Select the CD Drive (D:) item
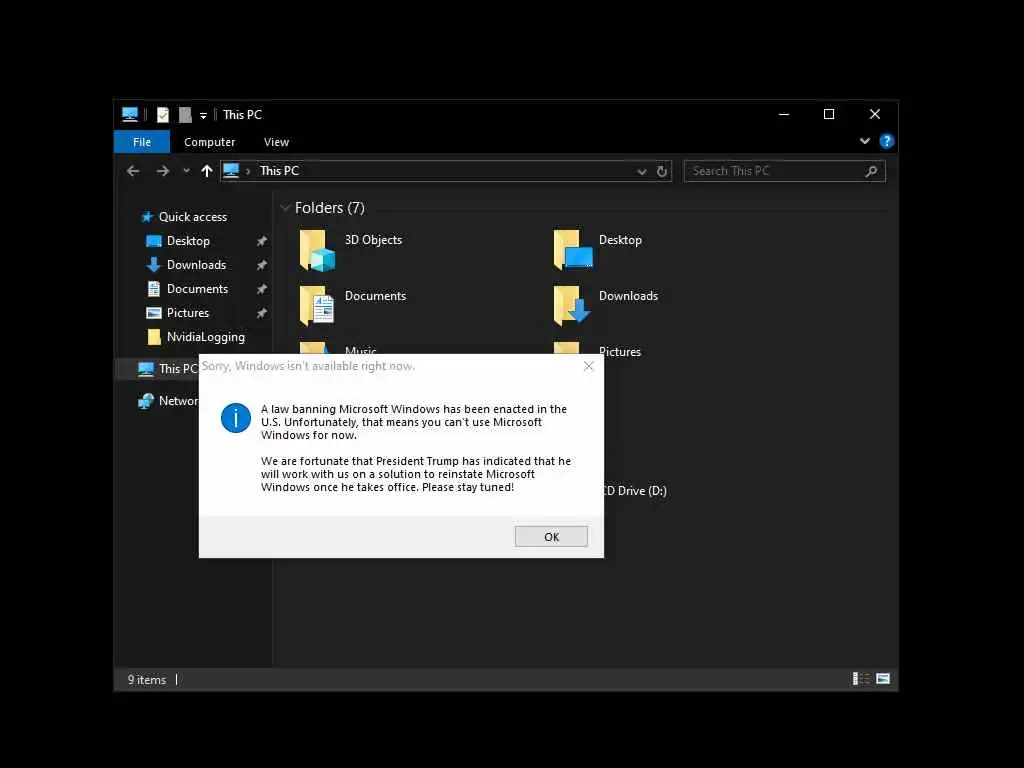The image size is (1024, 768). click(635, 490)
